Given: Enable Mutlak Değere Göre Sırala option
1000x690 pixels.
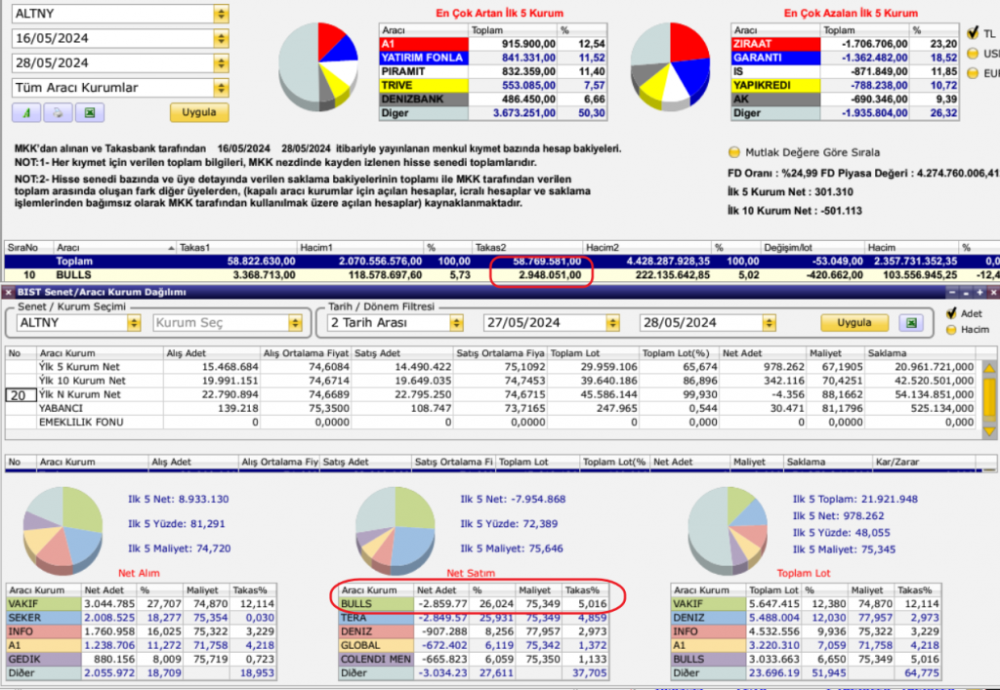Looking at the screenshot, I should tap(734, 152).
